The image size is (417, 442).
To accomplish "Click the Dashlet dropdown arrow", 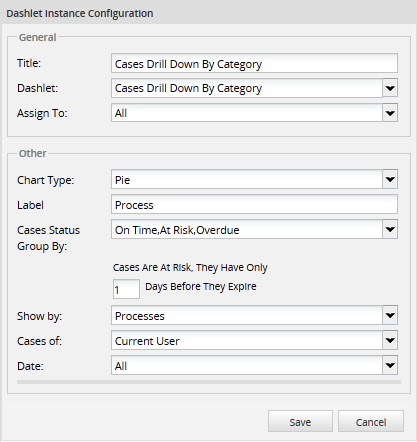I will pos(390,88).
